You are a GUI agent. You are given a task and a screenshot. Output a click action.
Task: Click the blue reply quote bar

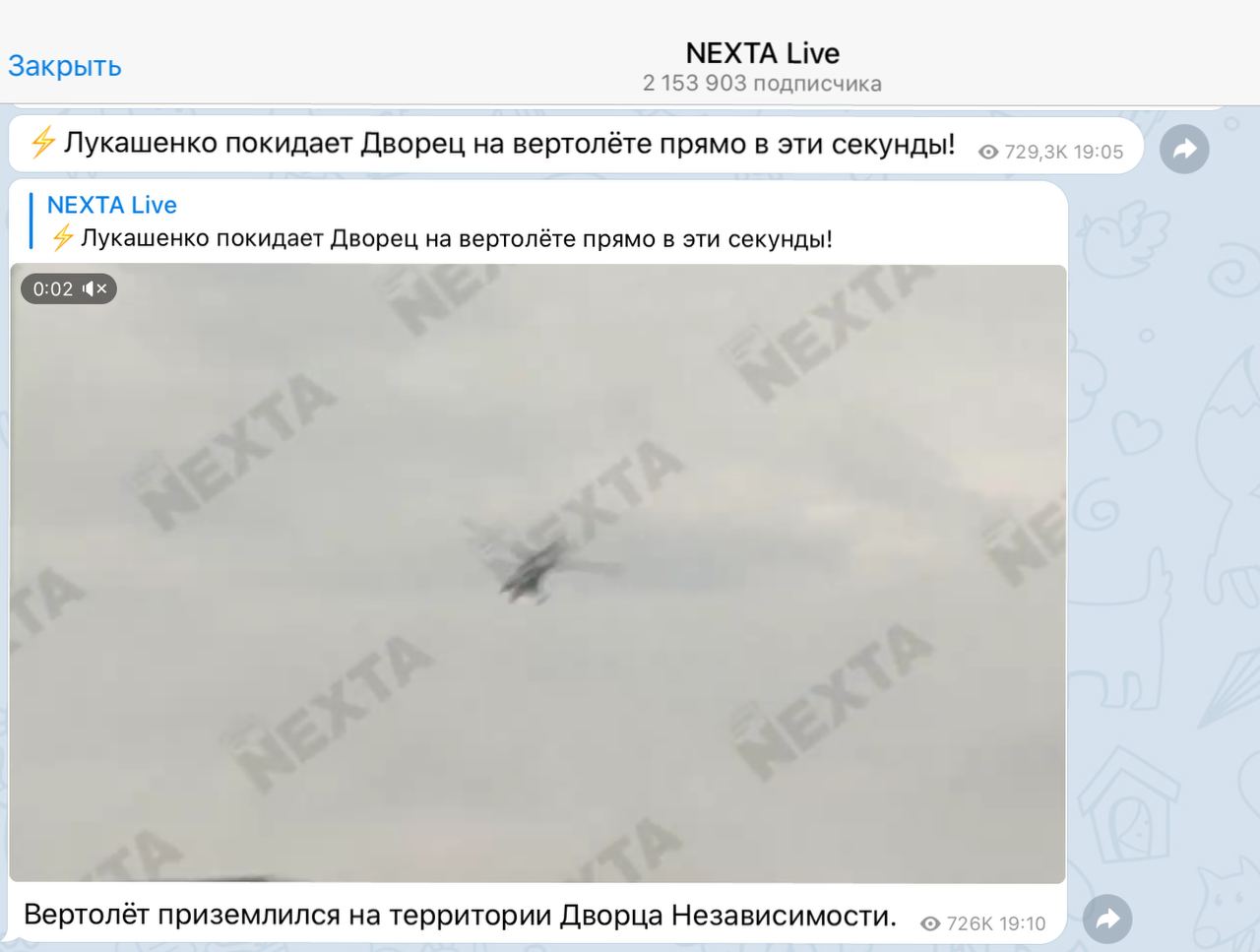32,221
